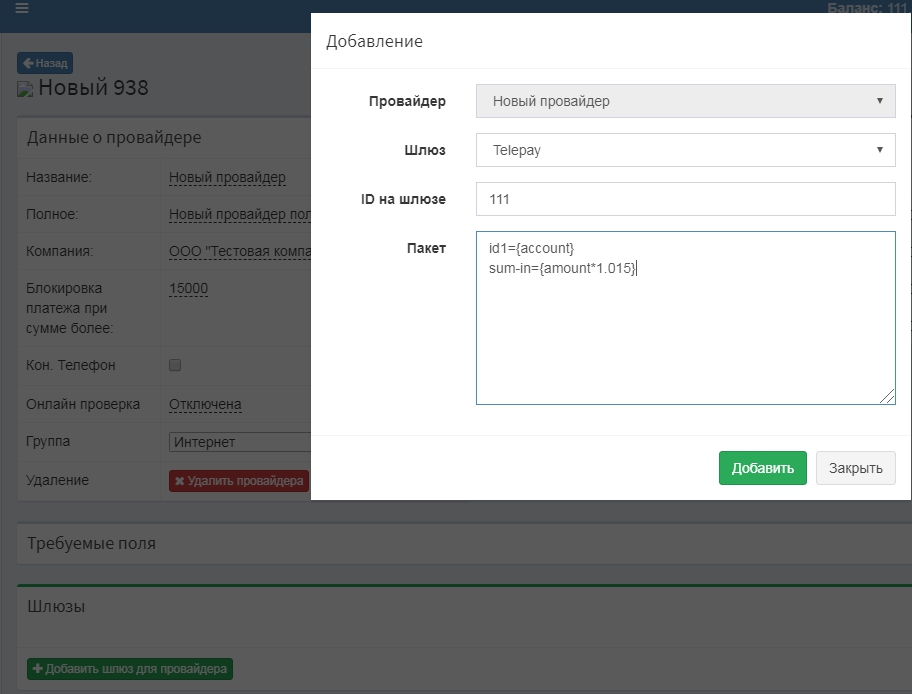Open the Шлюз dropdown with Telepay
Viewport: 912px width, 694px height.
(x=685, y=150)
